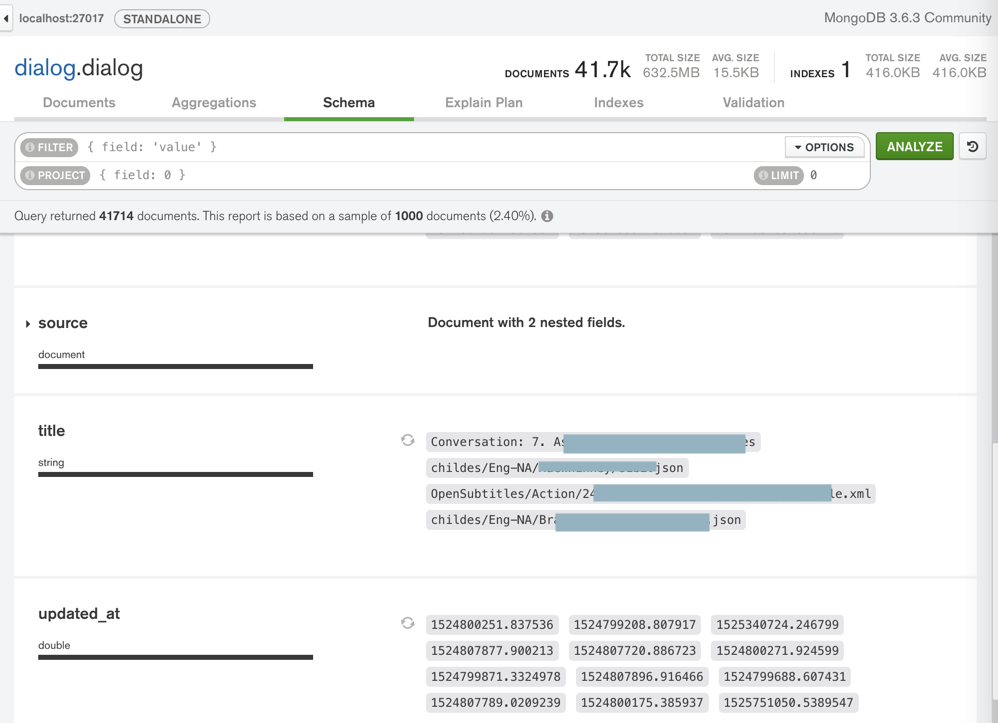Expand the source nested document field
The height and width of the screenshot is (723, 998).
pos(28,324)
